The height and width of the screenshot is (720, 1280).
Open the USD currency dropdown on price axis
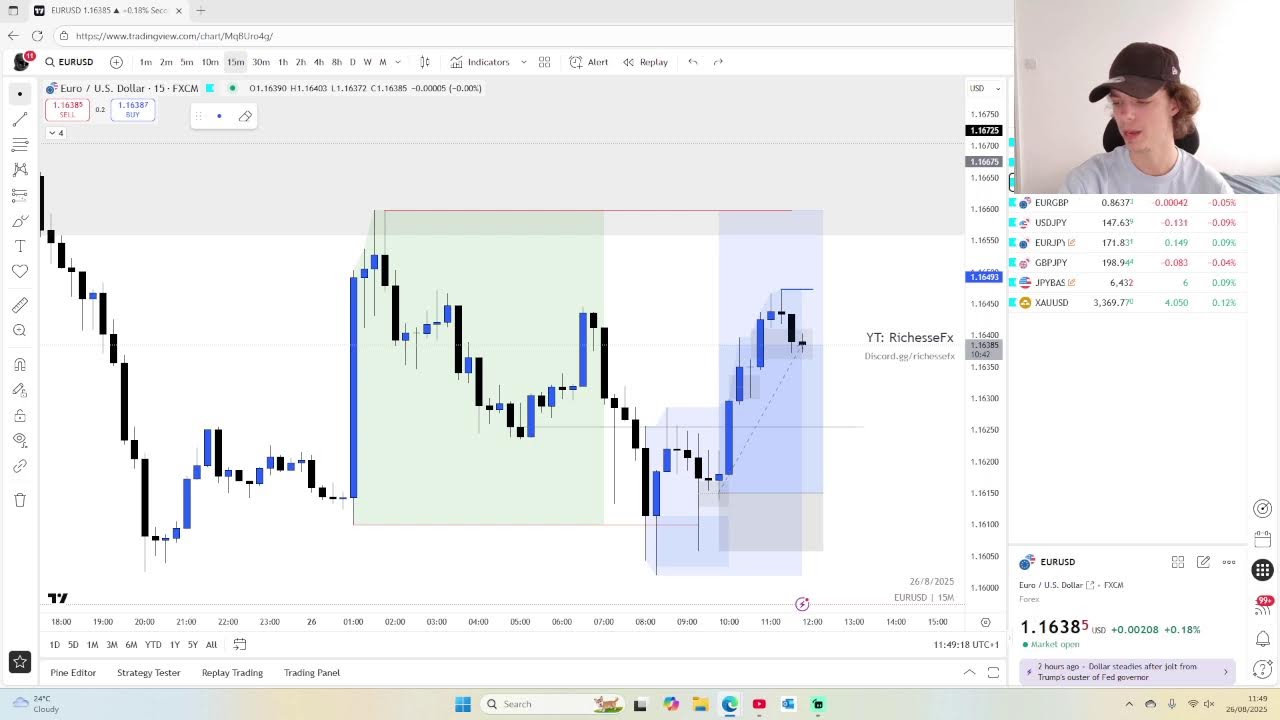click(x=984, y=88)
